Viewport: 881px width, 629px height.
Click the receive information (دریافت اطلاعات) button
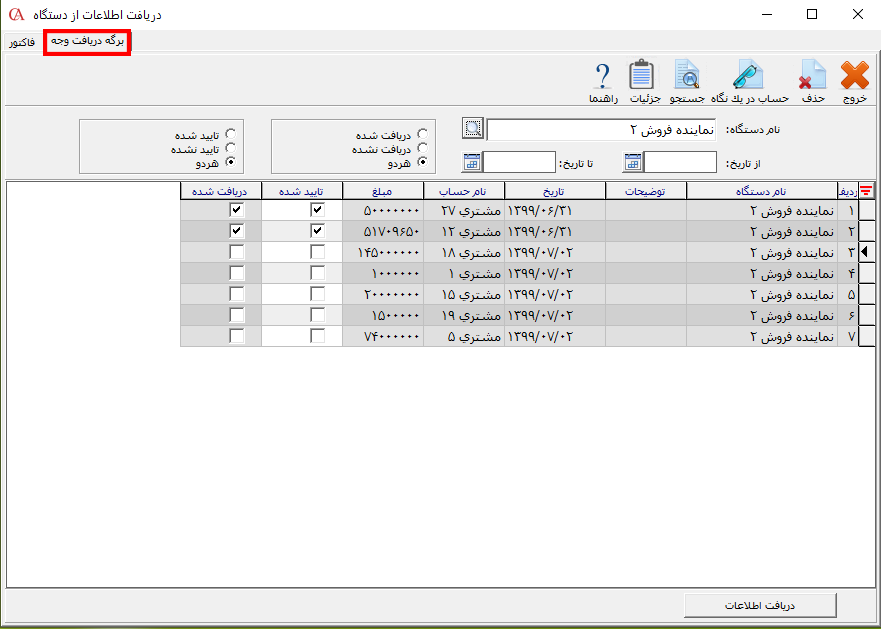click(759, 605)
